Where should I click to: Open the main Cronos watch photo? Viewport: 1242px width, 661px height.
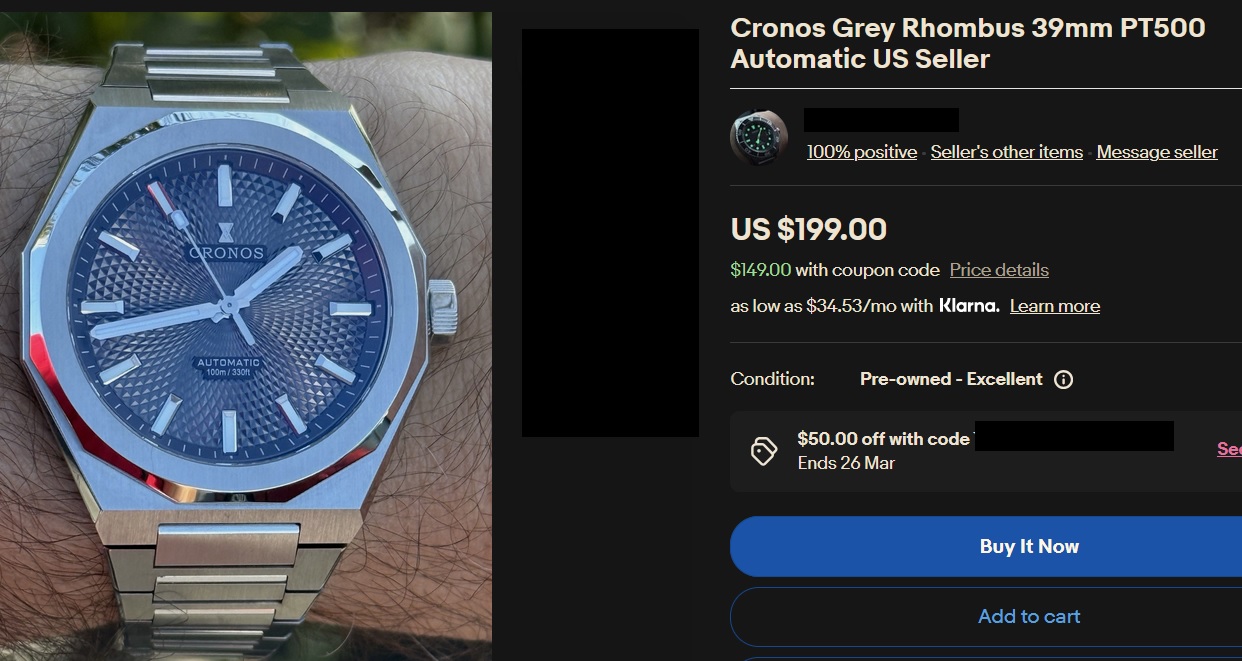tap(246, 336)
